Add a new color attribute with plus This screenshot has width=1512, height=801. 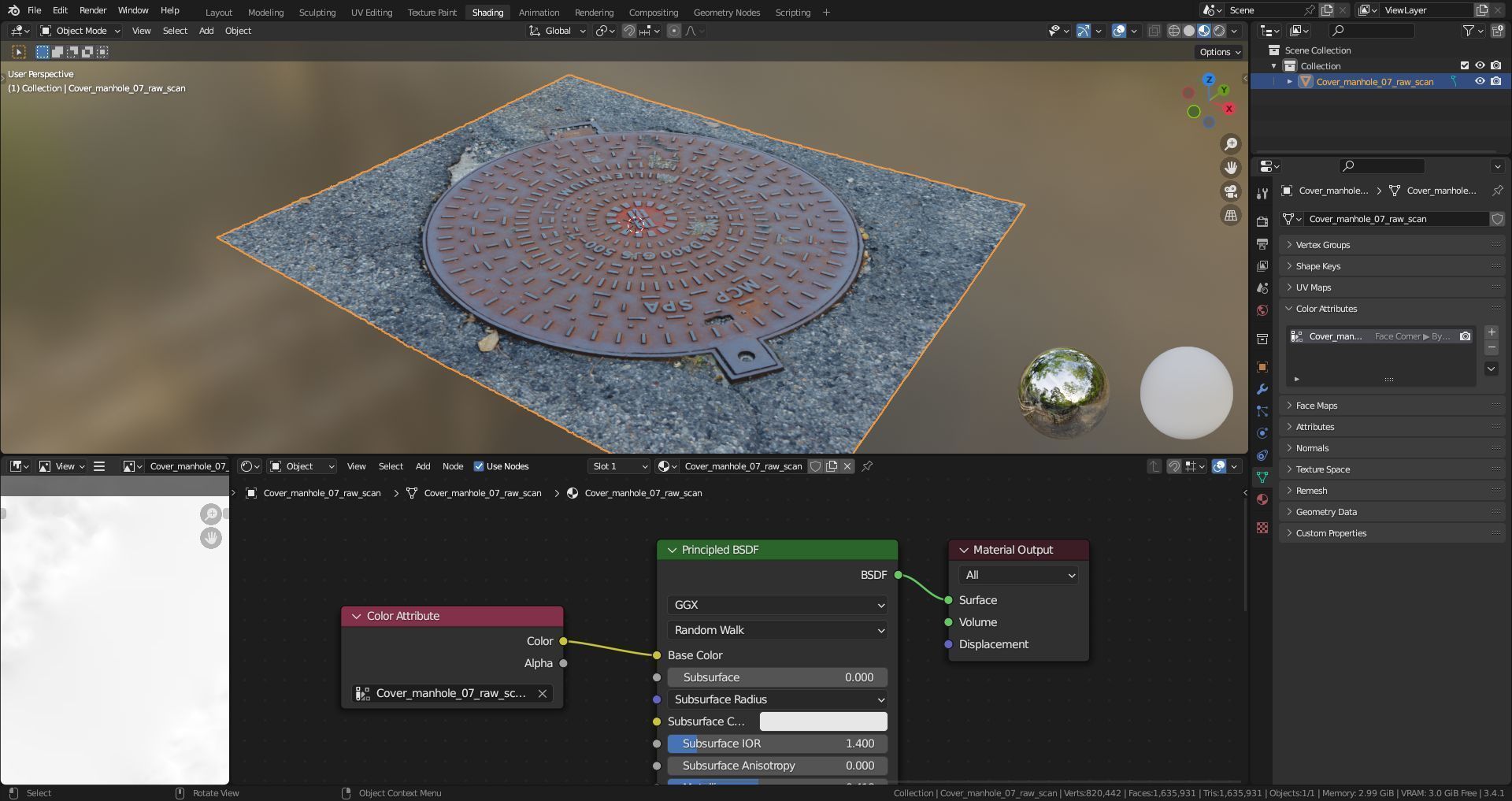pos(1492,332)
